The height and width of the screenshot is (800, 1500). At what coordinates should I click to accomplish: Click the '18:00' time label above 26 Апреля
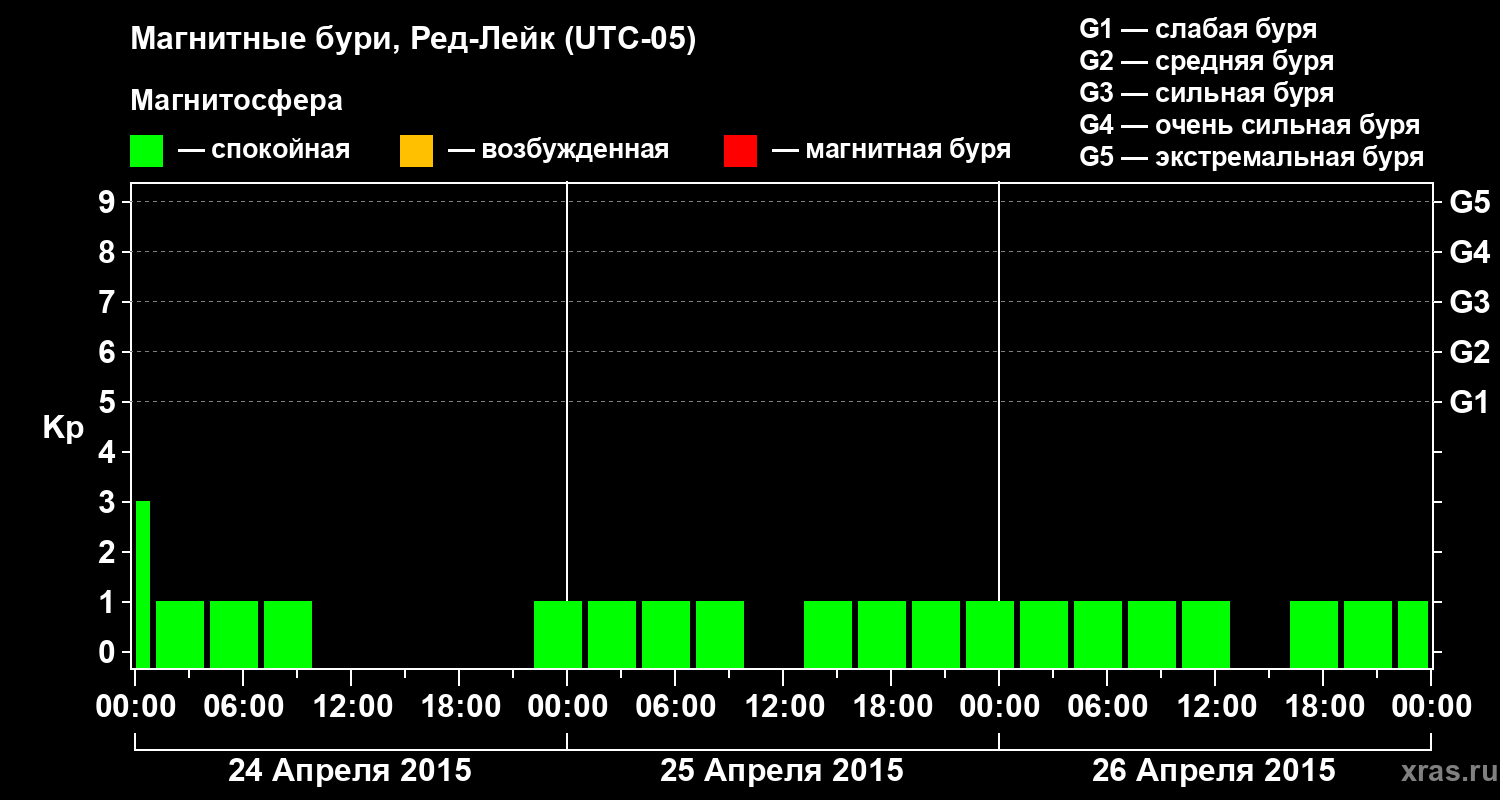[x=1323, y=707]
